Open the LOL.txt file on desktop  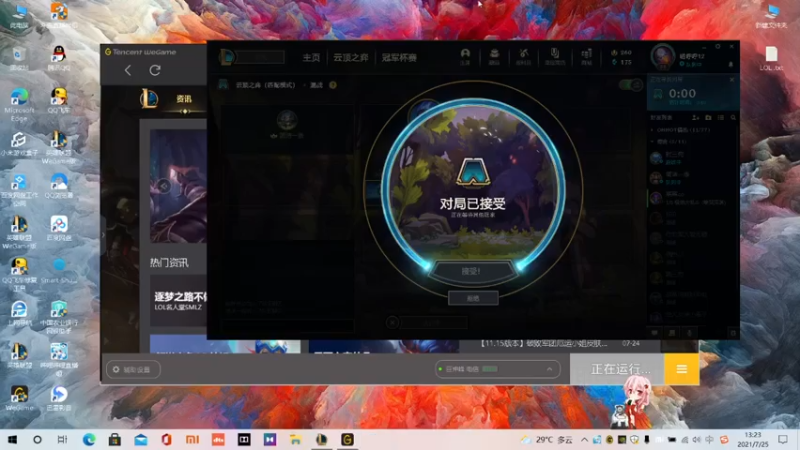(771, 58)
